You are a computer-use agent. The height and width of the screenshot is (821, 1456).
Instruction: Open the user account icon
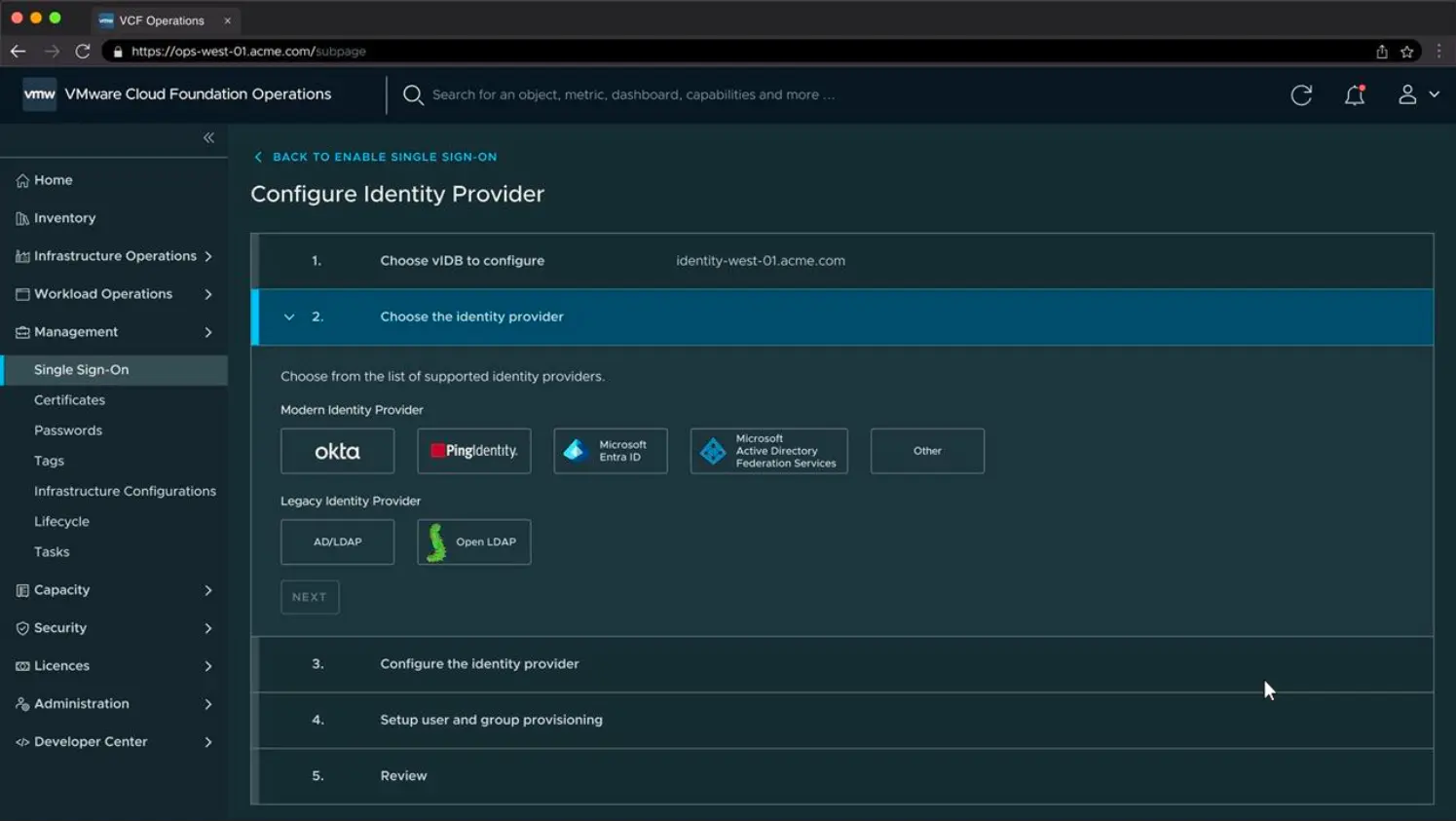[1407, 94]
